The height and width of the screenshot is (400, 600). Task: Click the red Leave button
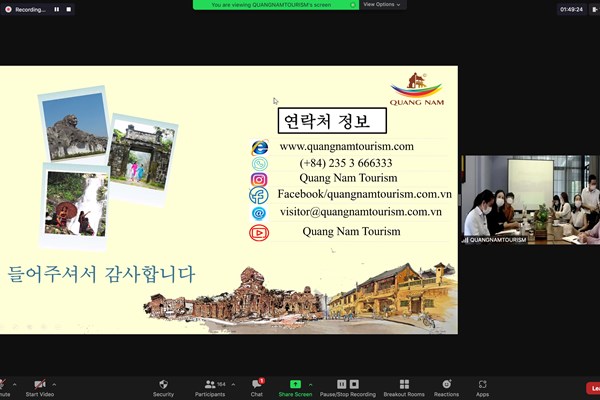[593, 388]
